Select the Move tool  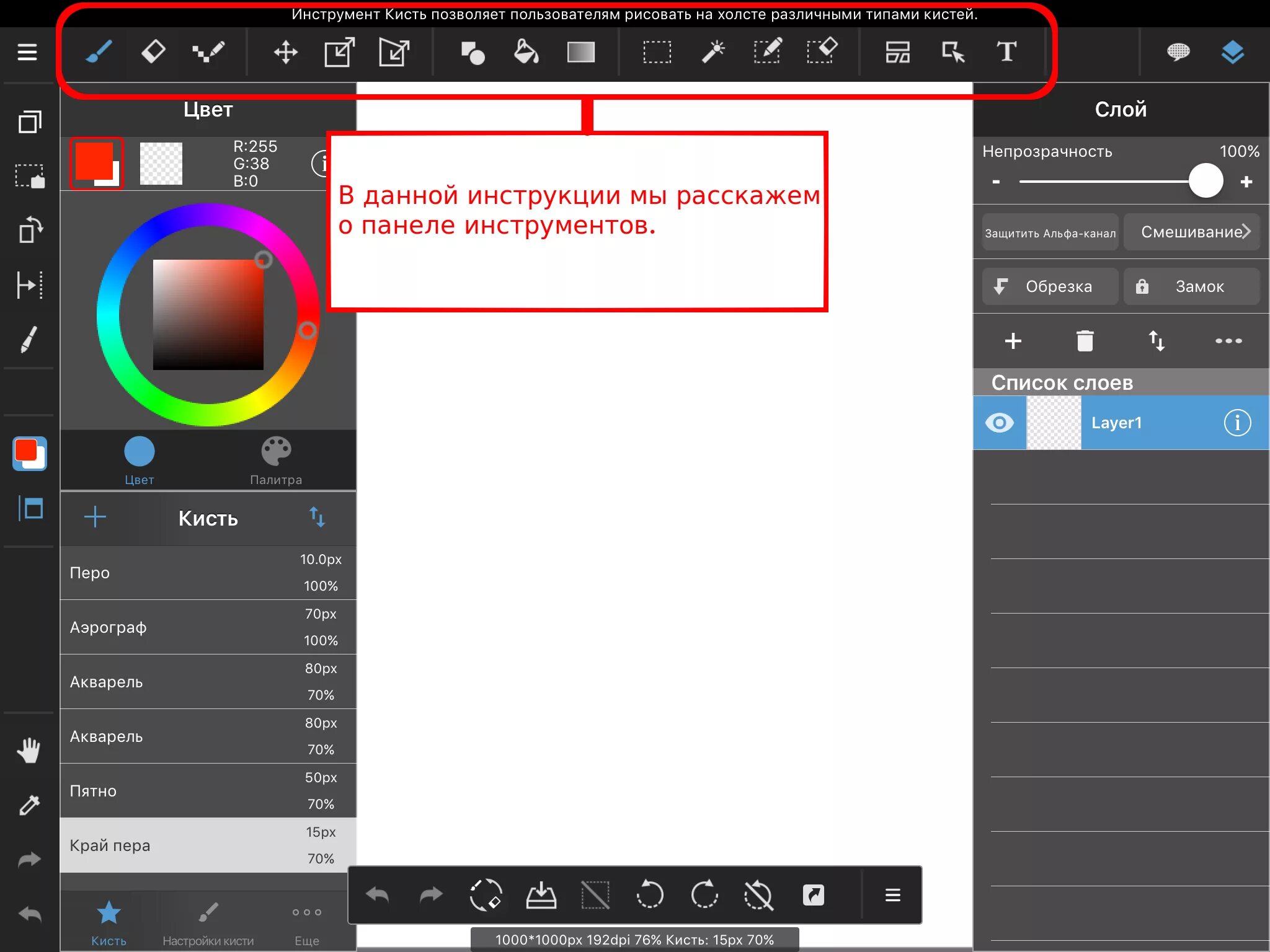pyautogui.click(x=285, y=52)
